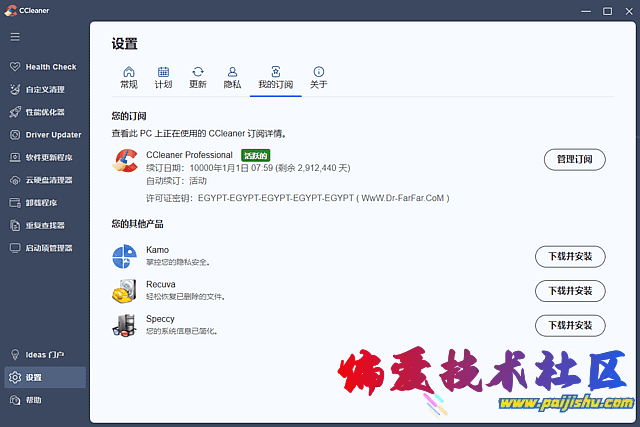Switch to the 计划 settings tab
Screen dimensions: 640x427
pyautogui.click(x=163, y=78)
